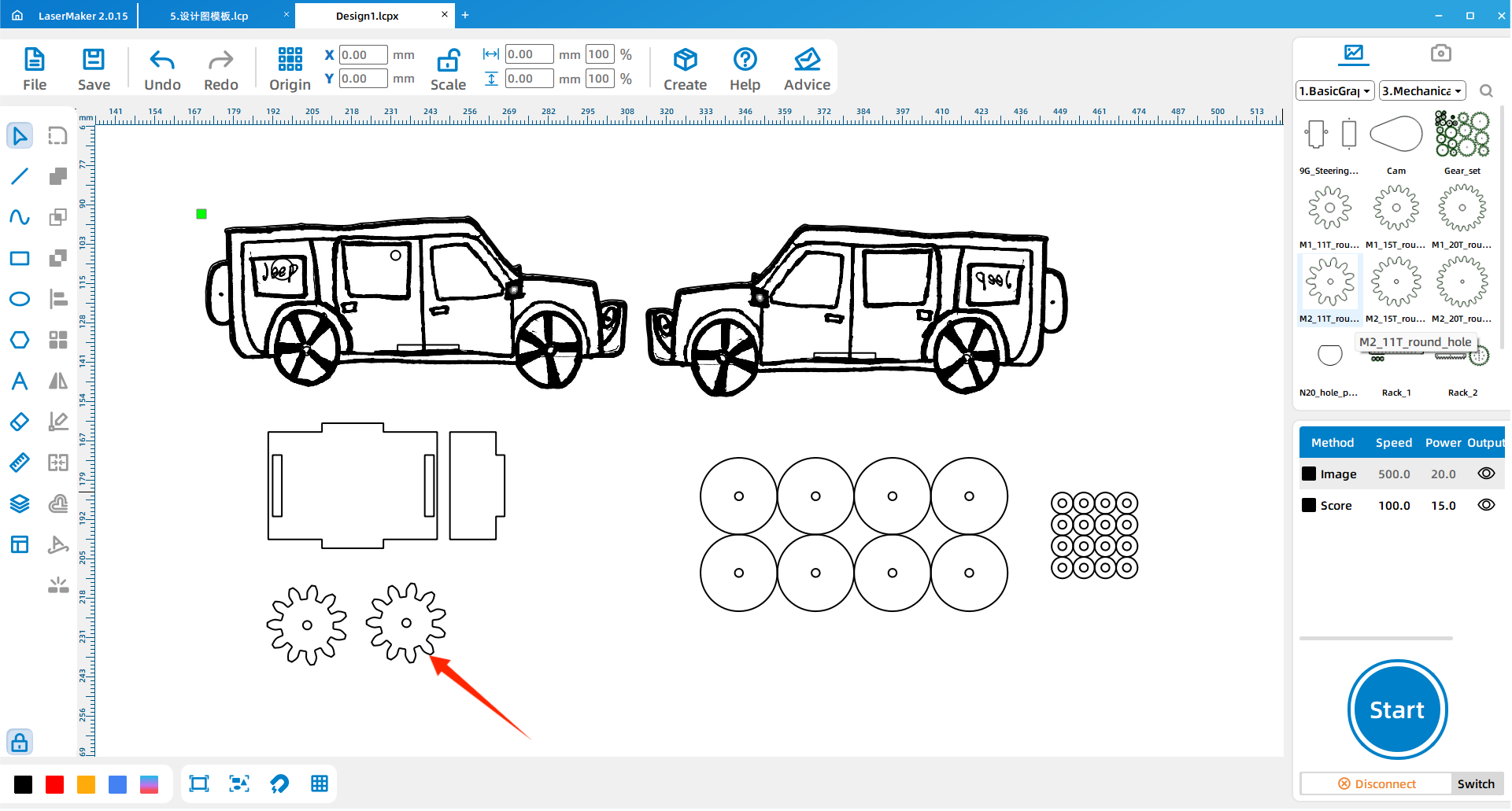Click the Y position input field
Image resolution: width=1512 pixels, height=811 pixels.
click(363, 79)
